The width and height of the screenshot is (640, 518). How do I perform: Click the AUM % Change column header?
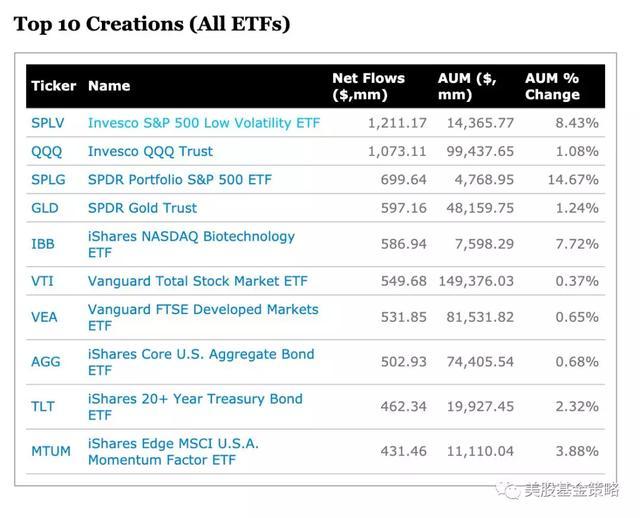pyautogui.click(x=552, y=86)
